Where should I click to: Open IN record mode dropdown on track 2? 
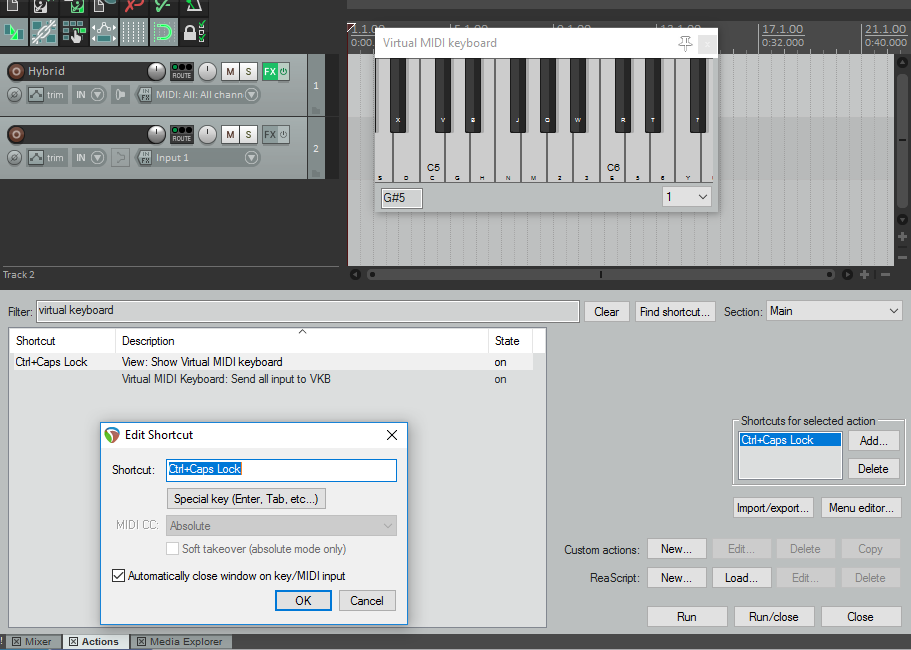[x=89, y=157]
